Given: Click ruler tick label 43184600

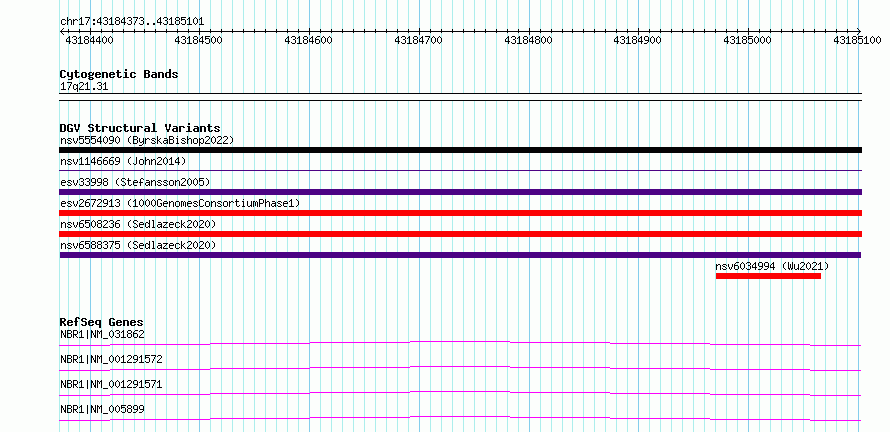Looking at the screenshot, I should click(x=308, y=40).
